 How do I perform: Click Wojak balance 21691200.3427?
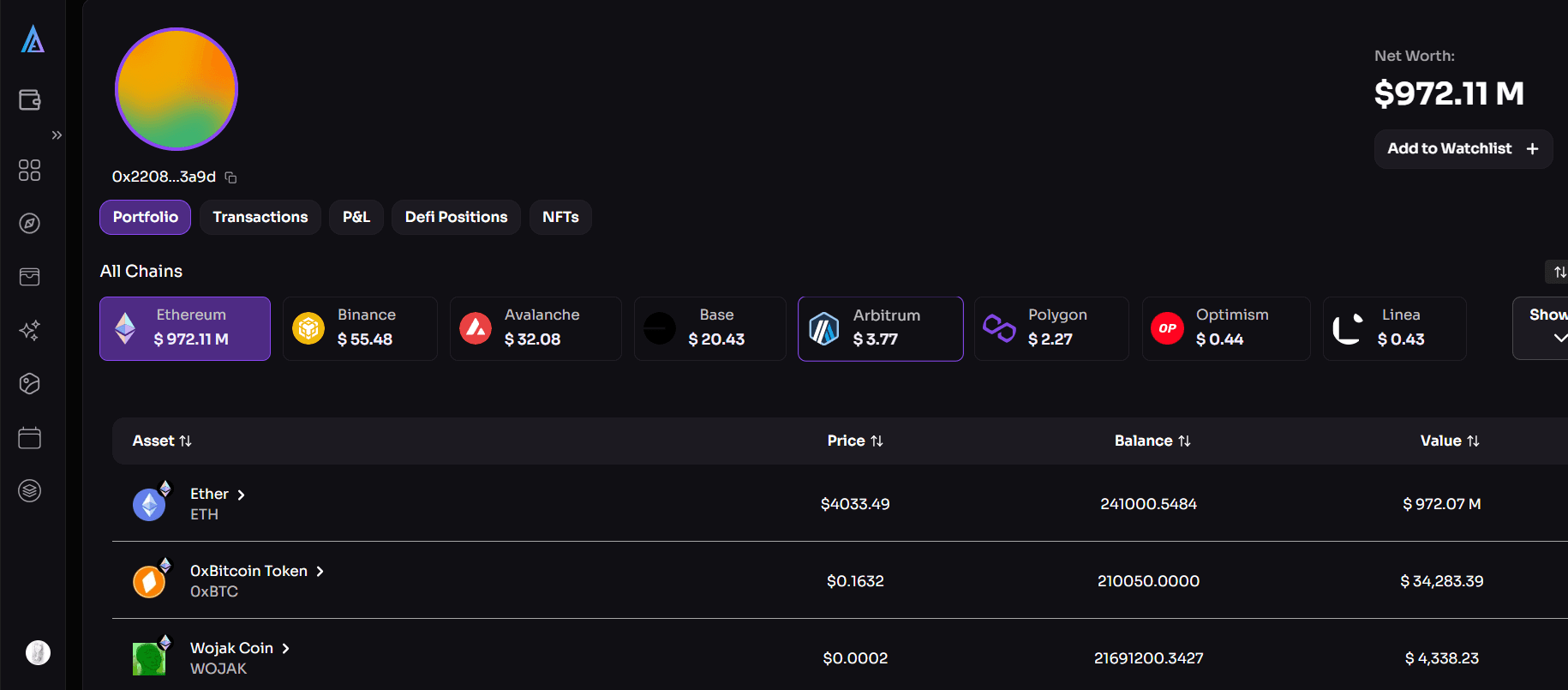coord(1148,658)
